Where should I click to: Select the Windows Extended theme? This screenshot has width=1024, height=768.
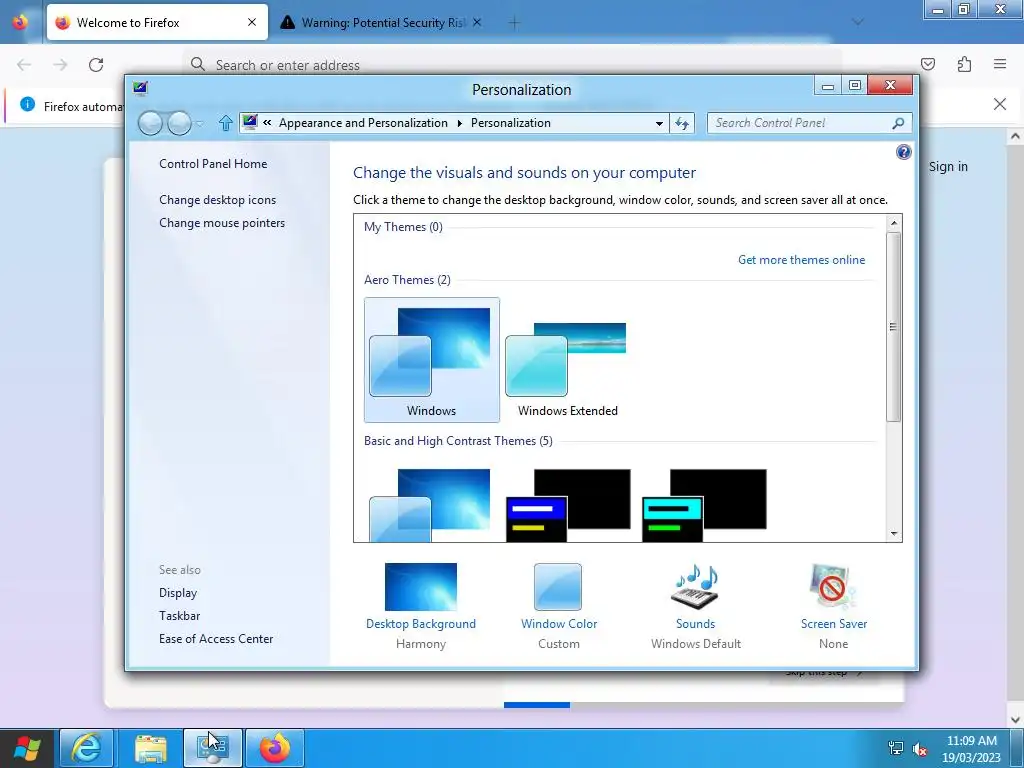coord(568,359)
